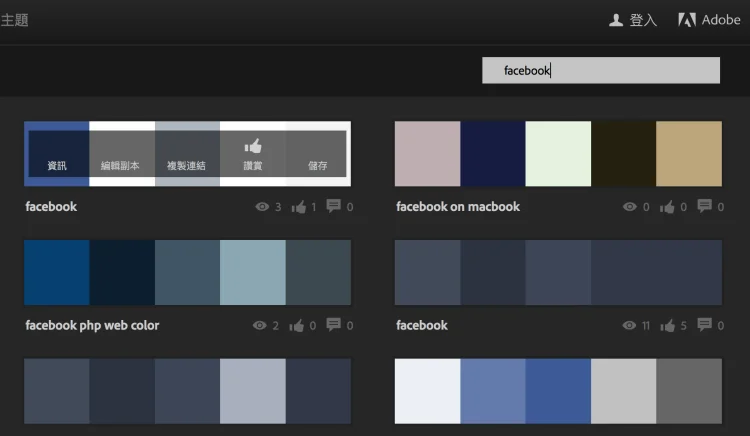This screenshot has width=750, height=436.
Task: Click slate teal swatch in facebook php web color
Action: 188,272
